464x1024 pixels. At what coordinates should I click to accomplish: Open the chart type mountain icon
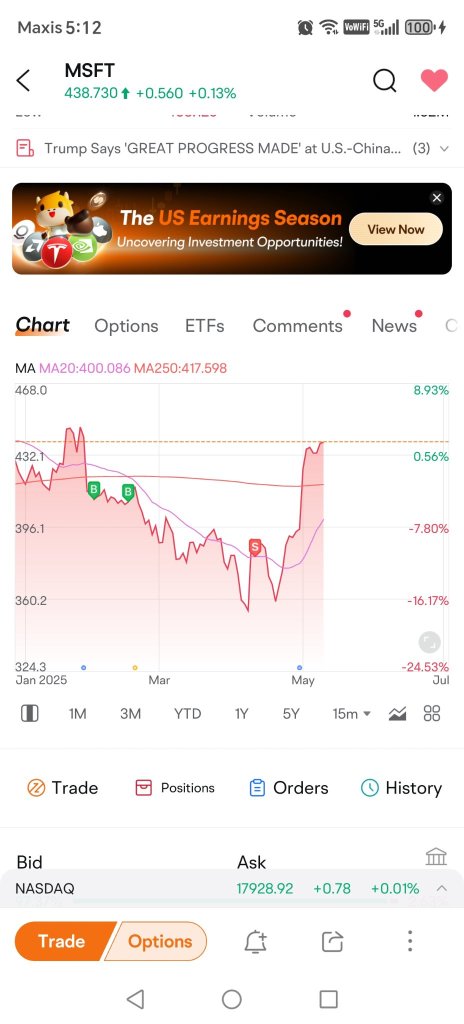pyautogui.click(x=397, y=714)
